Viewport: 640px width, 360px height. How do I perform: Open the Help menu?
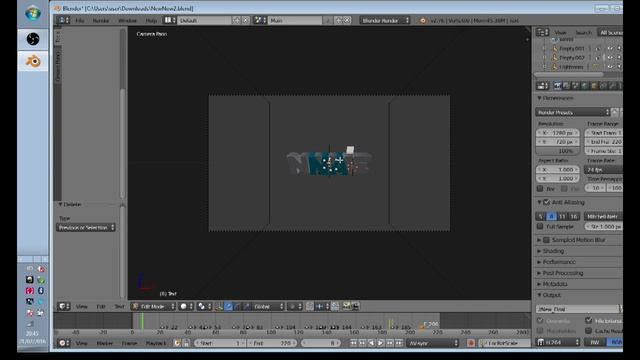151,20
